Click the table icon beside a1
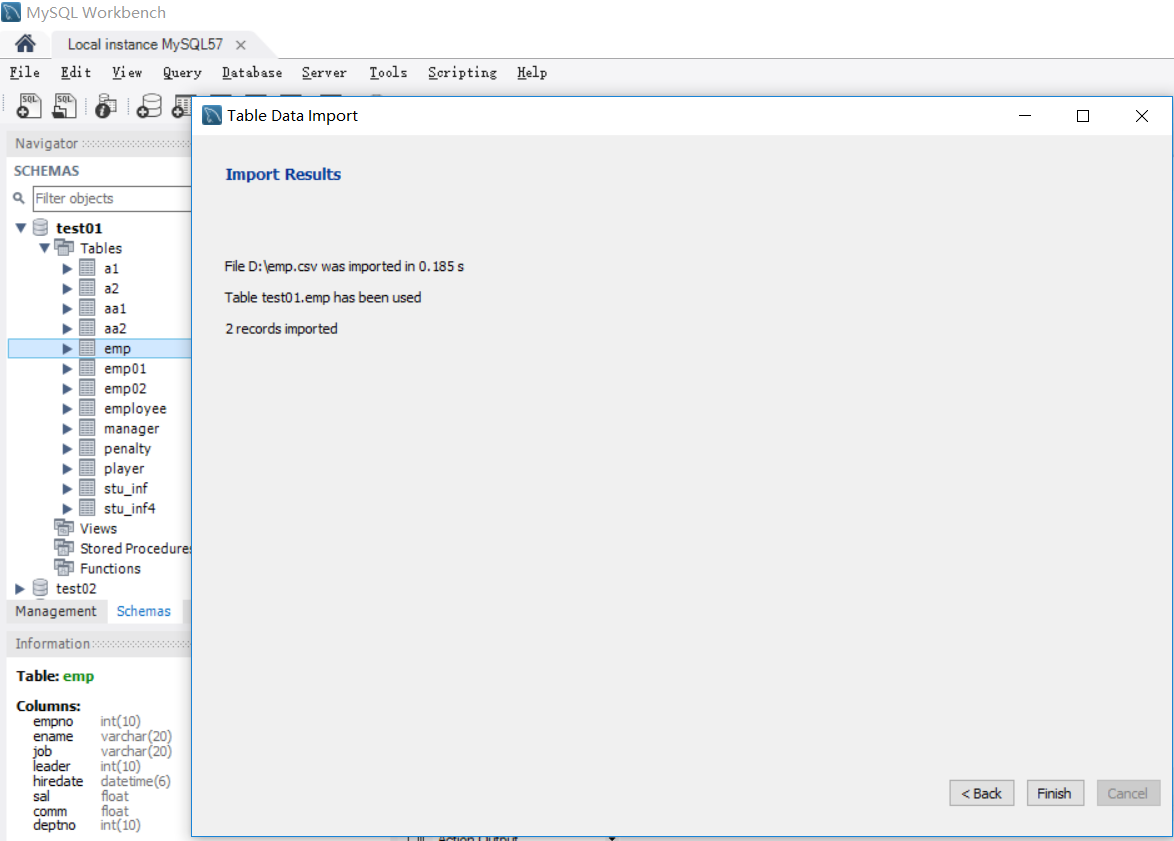 click(x=87, y=268)
